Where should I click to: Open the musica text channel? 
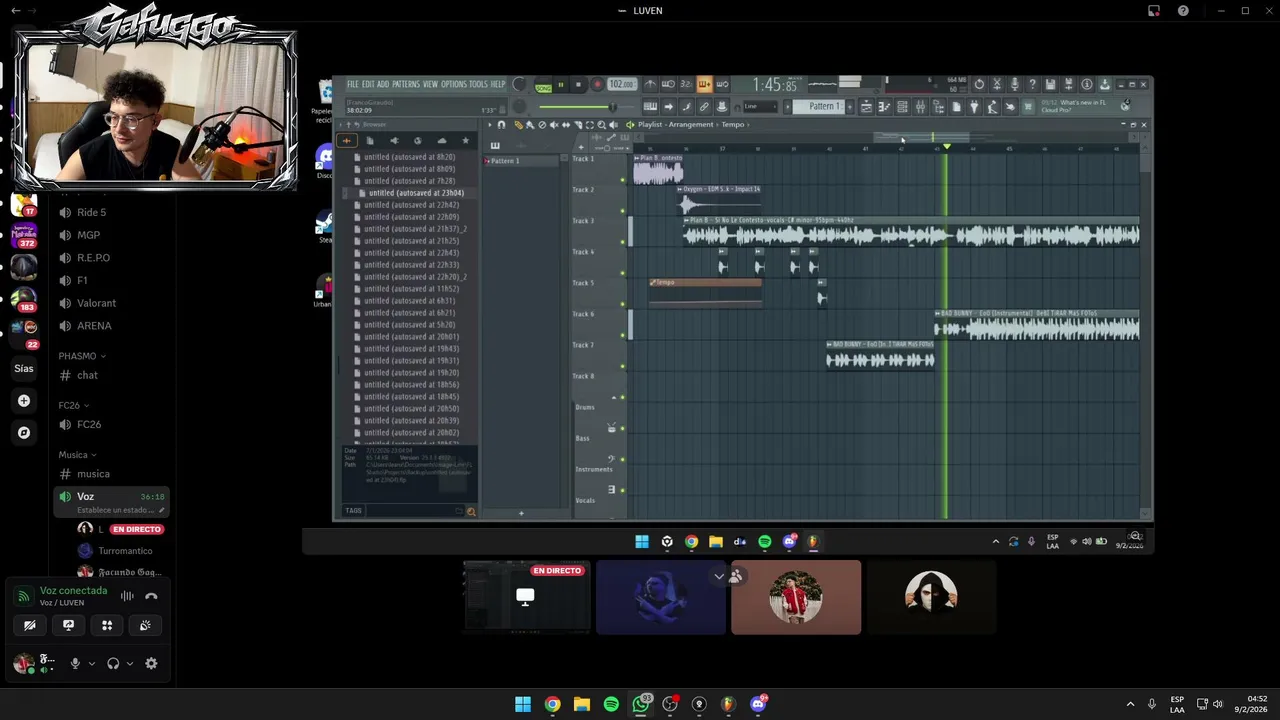(93, 474)
